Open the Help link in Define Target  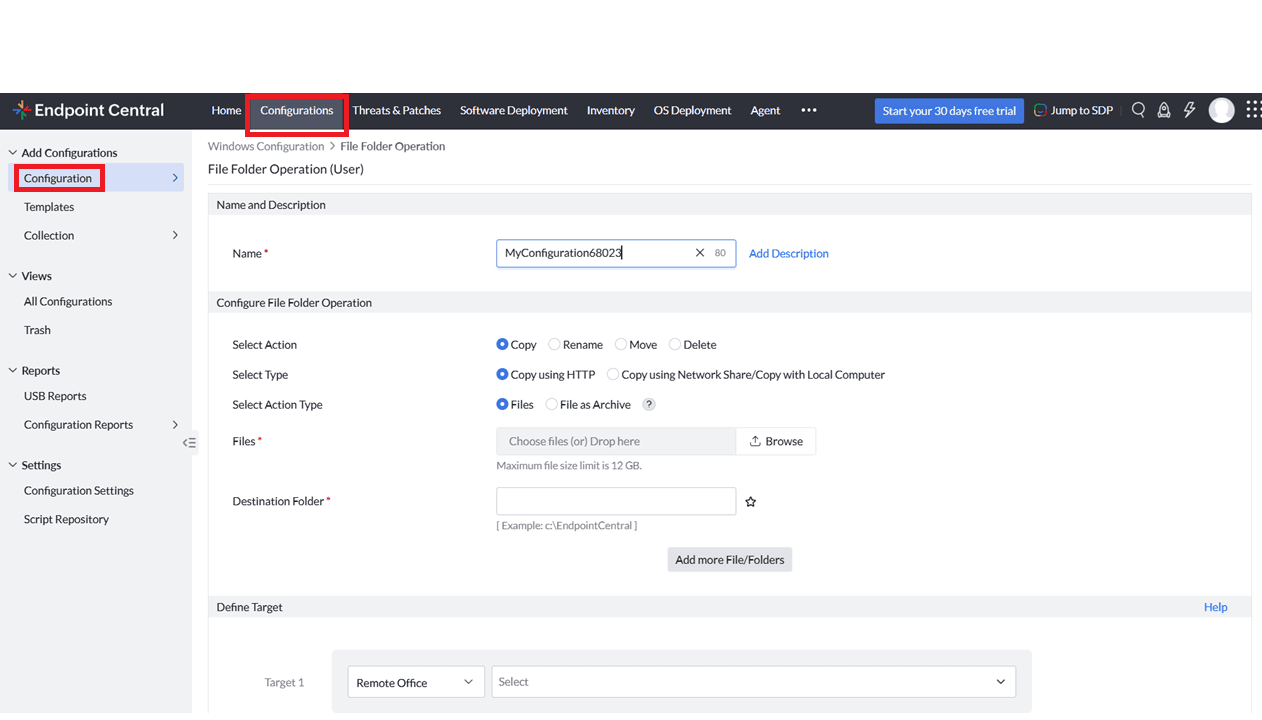pos(1215,607)
